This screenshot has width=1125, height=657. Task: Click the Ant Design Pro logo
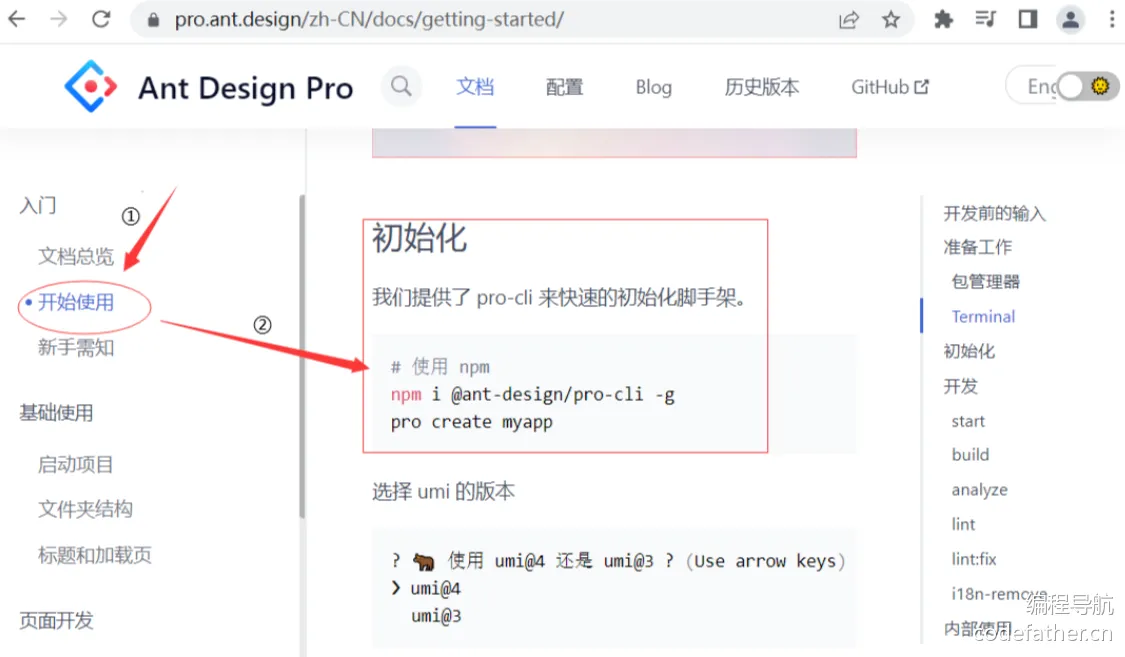click(90, 86)
